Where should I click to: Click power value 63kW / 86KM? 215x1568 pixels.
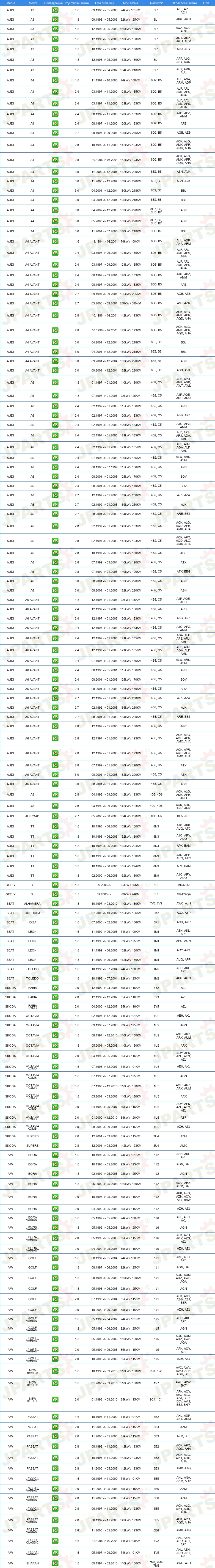pyautogui.click(x=130, y=885)
